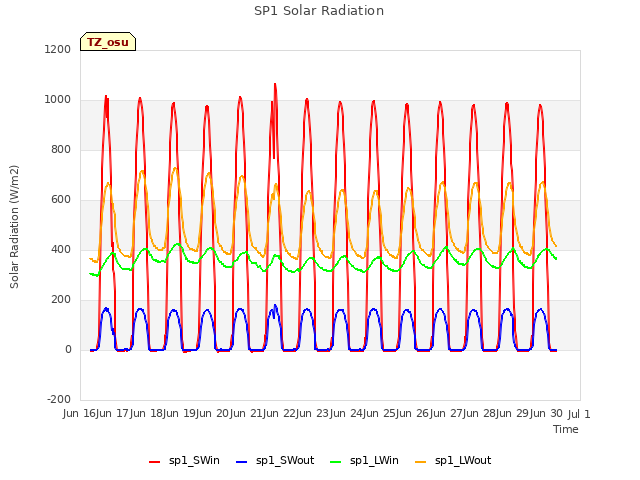This screenshot has width=640, height=480.
Task: Click the Time axis label
Action: [x=566, y=429]
